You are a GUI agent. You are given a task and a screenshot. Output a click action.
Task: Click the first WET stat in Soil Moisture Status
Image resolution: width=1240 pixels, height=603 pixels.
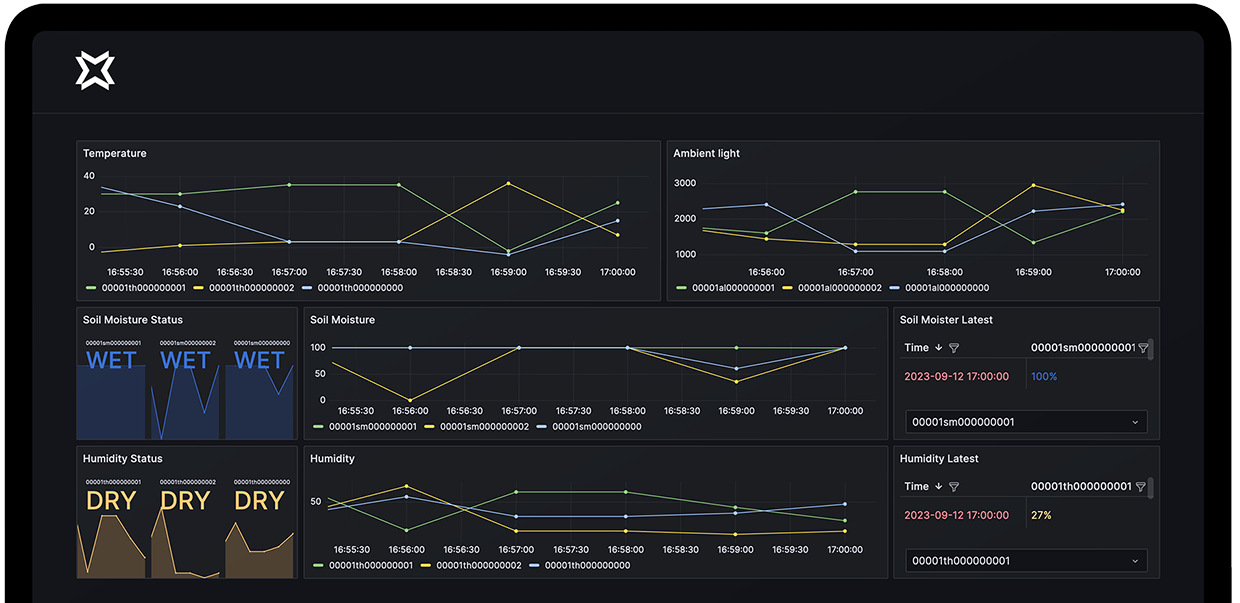[x=111, y=361]
